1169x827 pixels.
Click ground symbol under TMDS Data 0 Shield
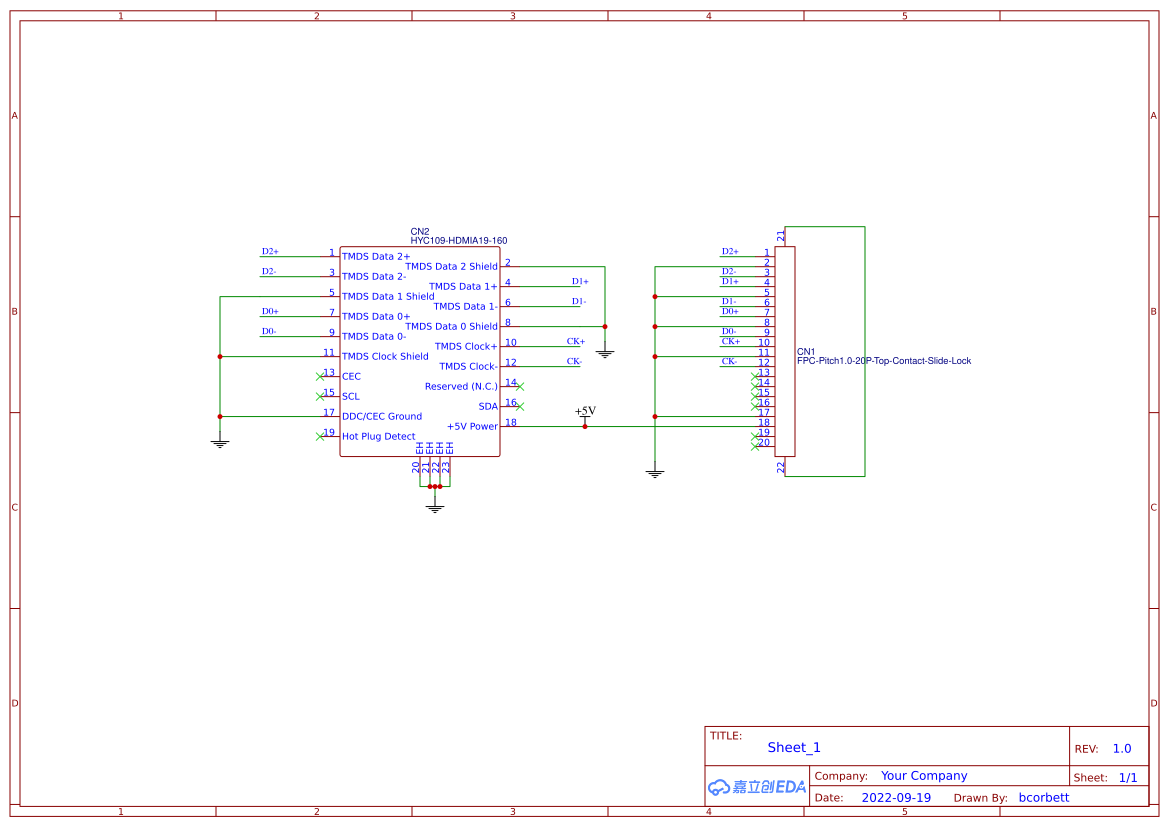[605, 351]
